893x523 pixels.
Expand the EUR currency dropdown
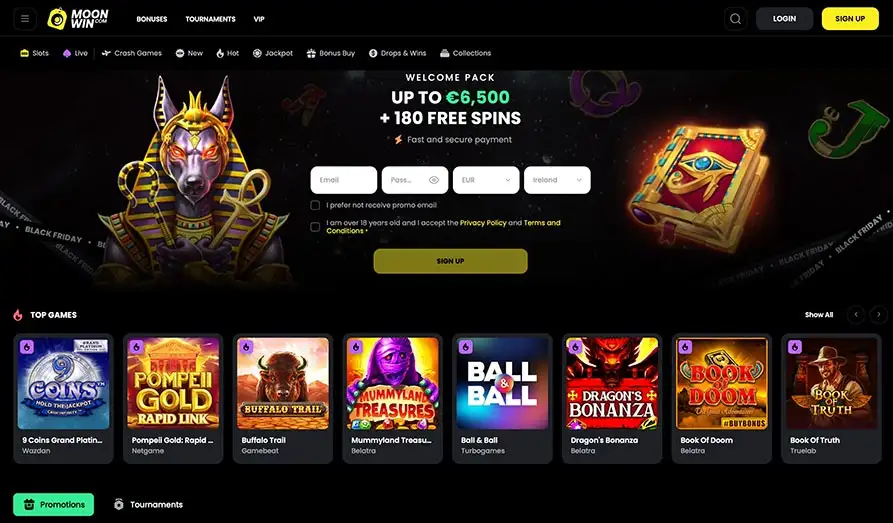(x=486, y=180)
